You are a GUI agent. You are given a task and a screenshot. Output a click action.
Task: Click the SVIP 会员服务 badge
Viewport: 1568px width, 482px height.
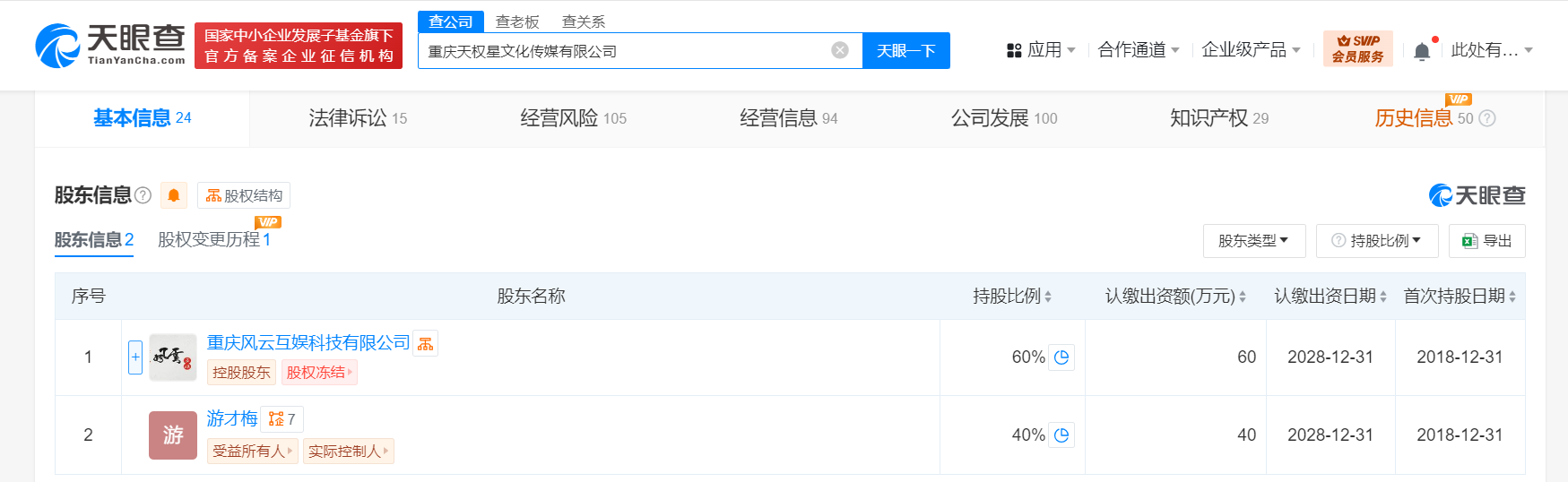tap(1357, 48)
